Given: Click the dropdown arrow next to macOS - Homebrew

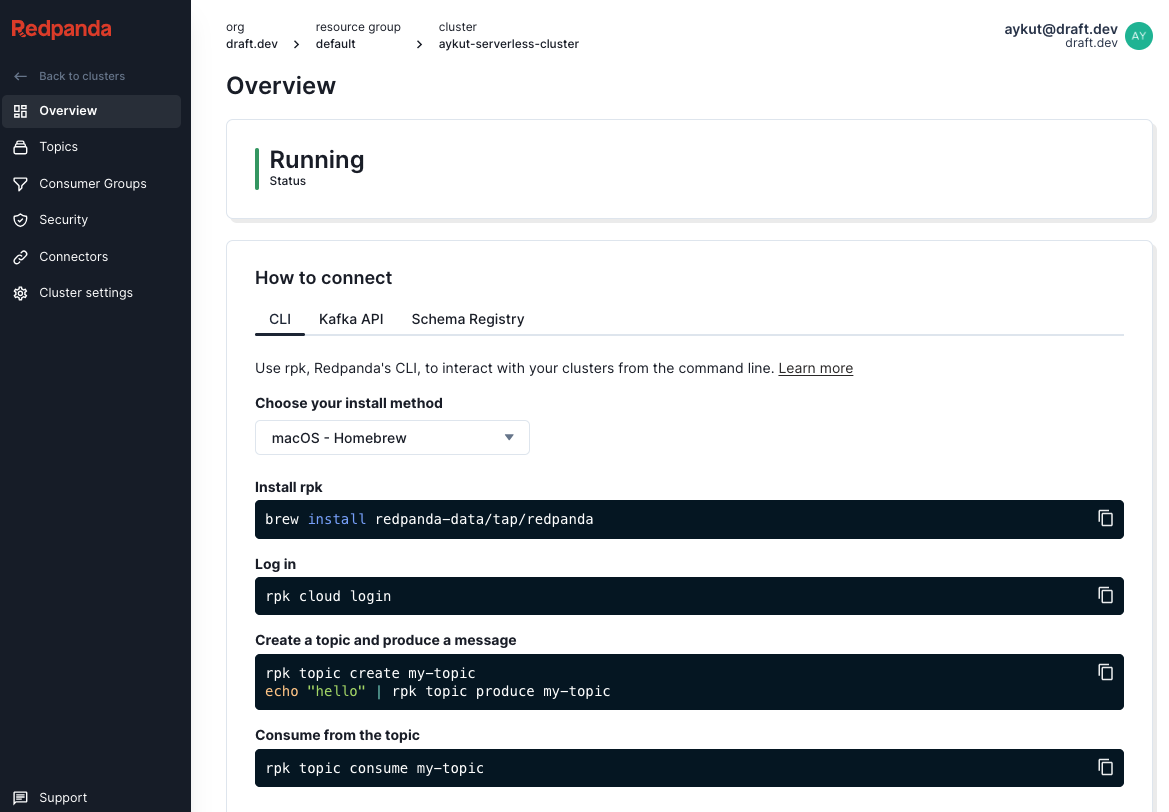Looking at the screenshot, I should click(509, 438).
